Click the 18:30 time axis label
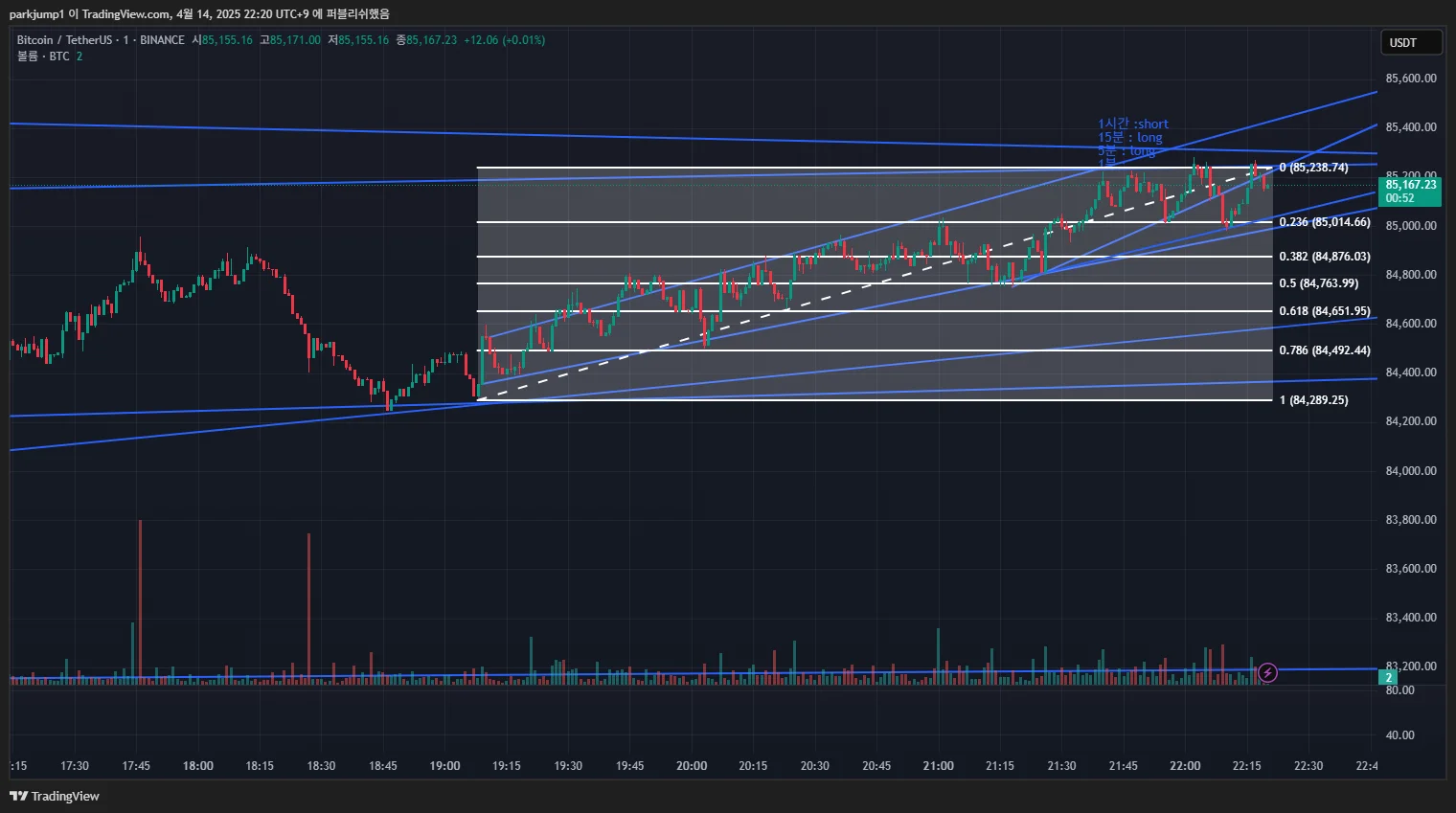 click(x=321, y=766)
